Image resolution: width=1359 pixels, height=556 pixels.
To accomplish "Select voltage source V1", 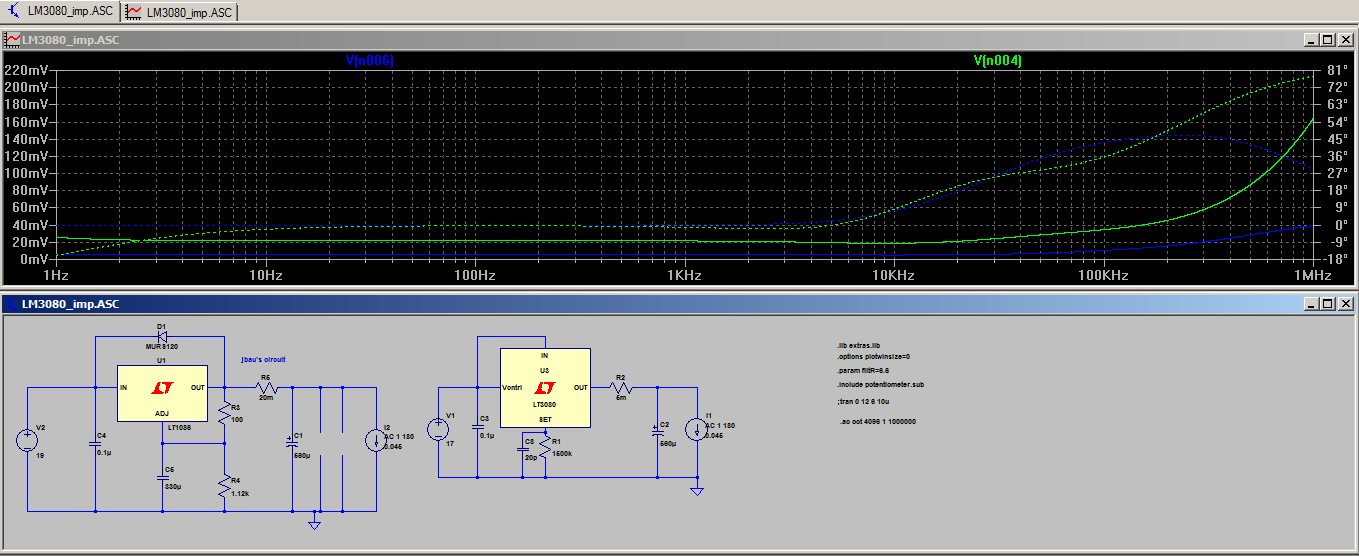I will coord(438,430).
